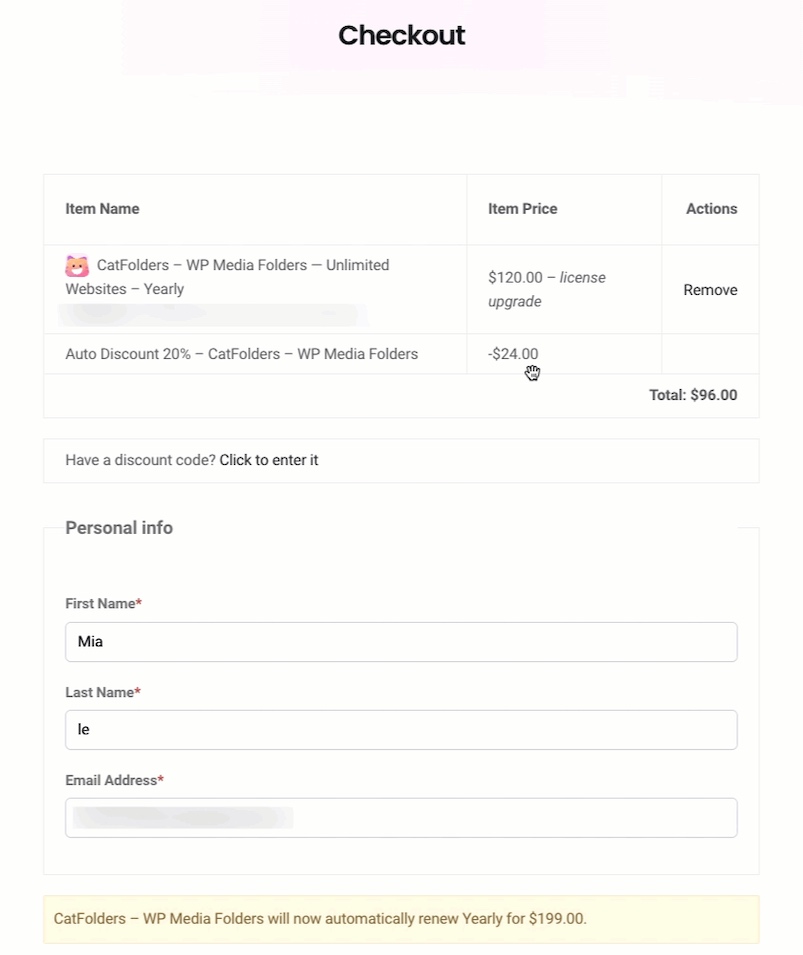Screen dimensions: 803x955
Task: Click the Item Price column header
Action: coord(523,209)
